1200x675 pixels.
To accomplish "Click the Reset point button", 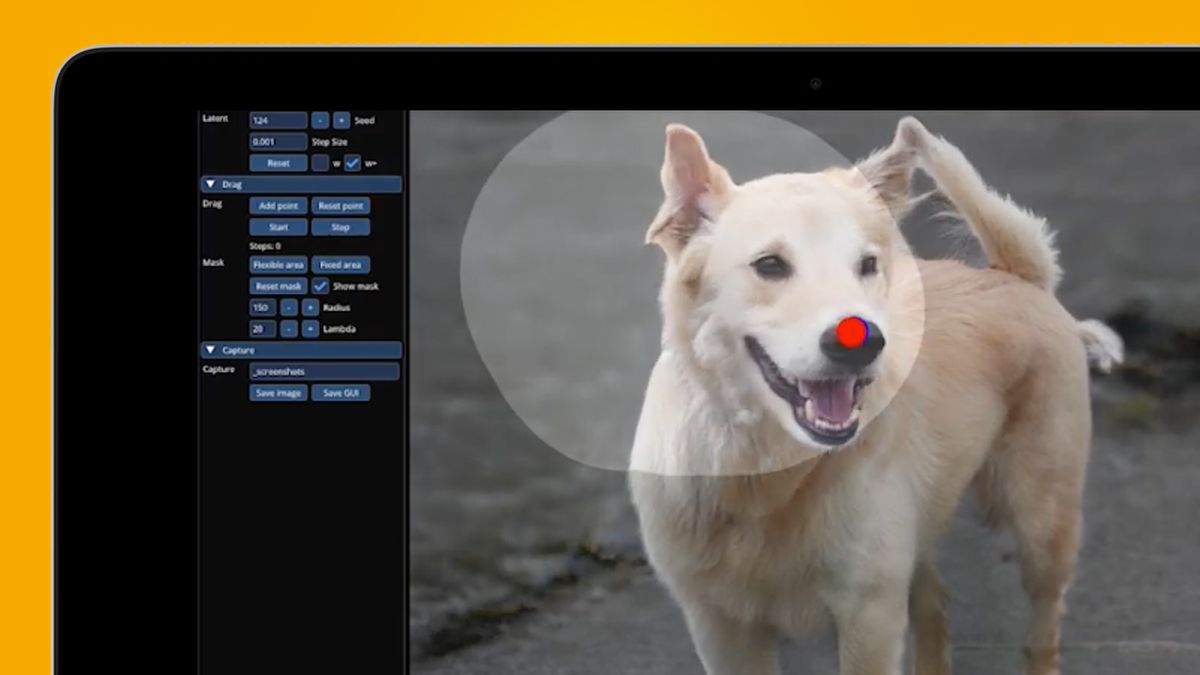I will point(340,206).
